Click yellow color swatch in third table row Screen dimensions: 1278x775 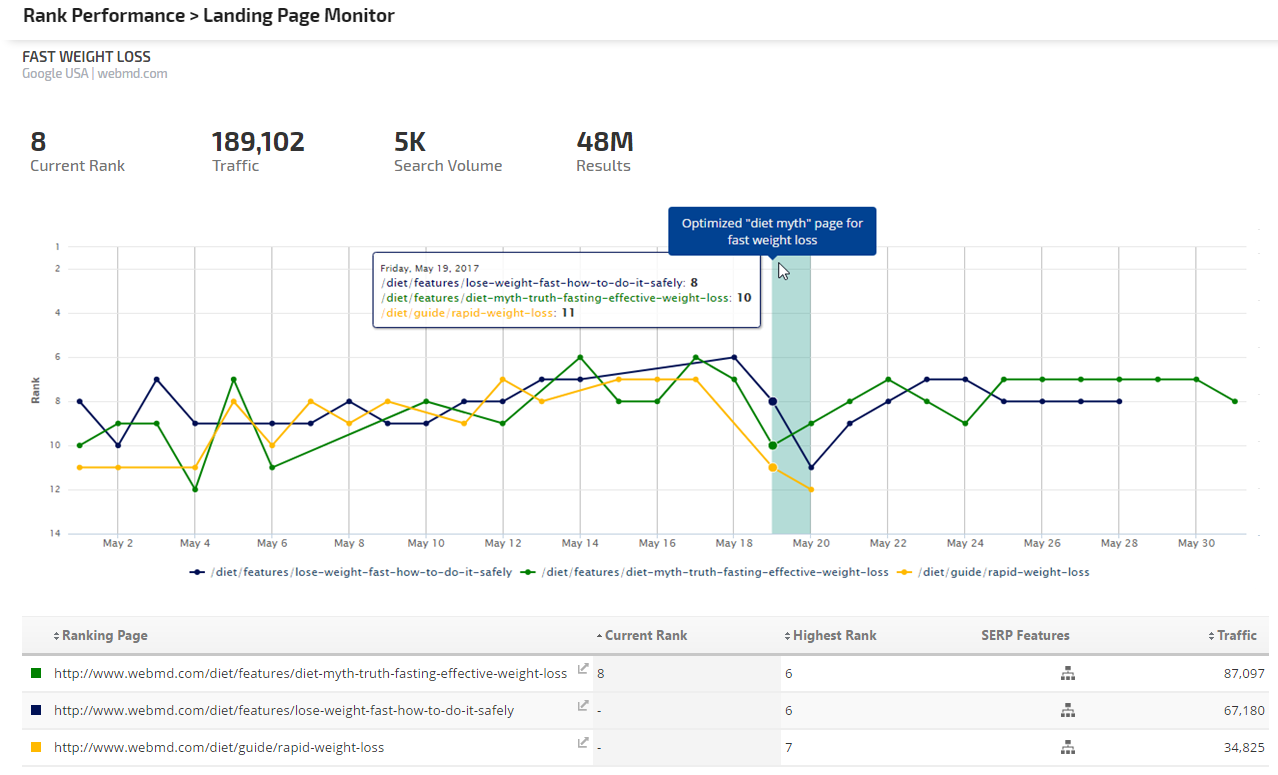(x=37, y=748)
